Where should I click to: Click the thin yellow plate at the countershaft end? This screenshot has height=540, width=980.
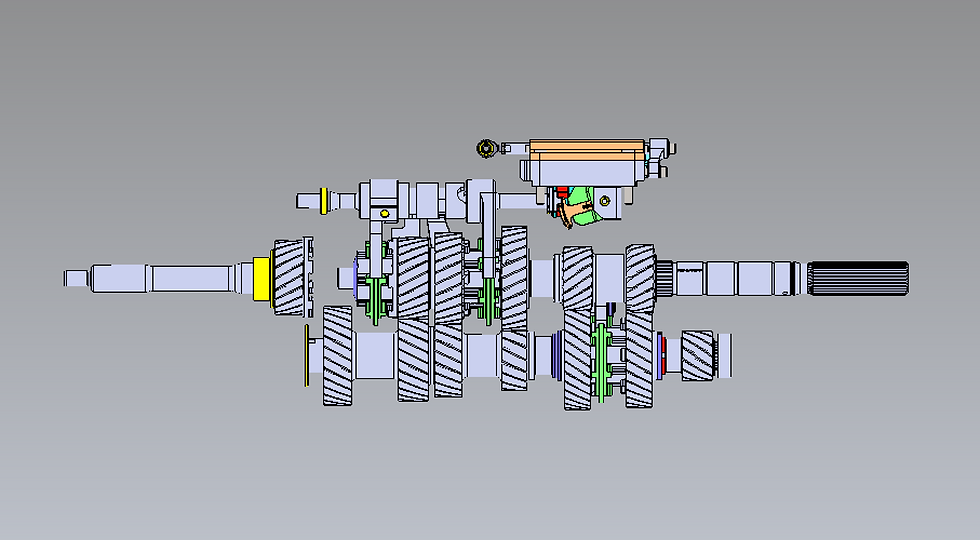306,355
